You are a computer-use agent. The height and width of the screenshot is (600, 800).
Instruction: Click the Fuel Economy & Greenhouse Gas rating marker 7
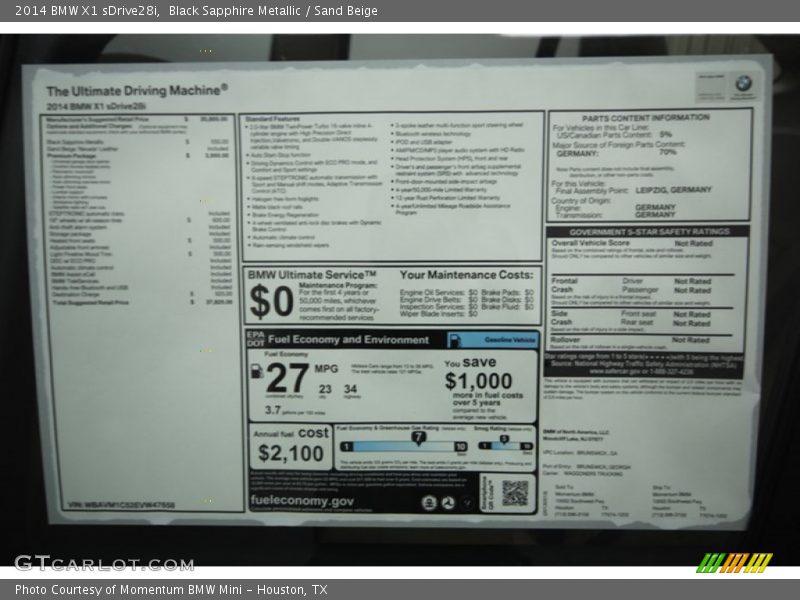pos(418,437)
